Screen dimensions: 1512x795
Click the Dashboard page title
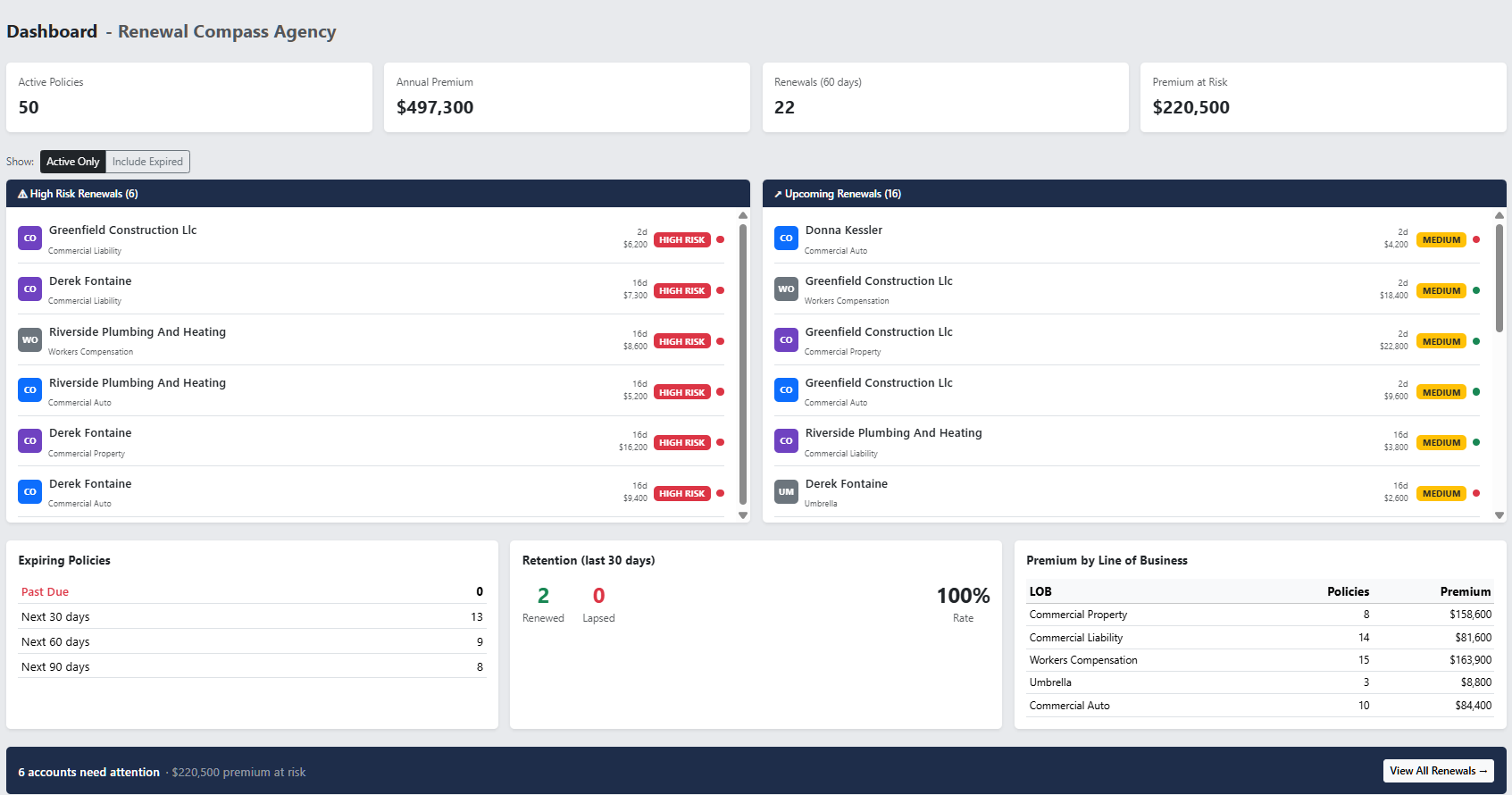click(52, 31)
